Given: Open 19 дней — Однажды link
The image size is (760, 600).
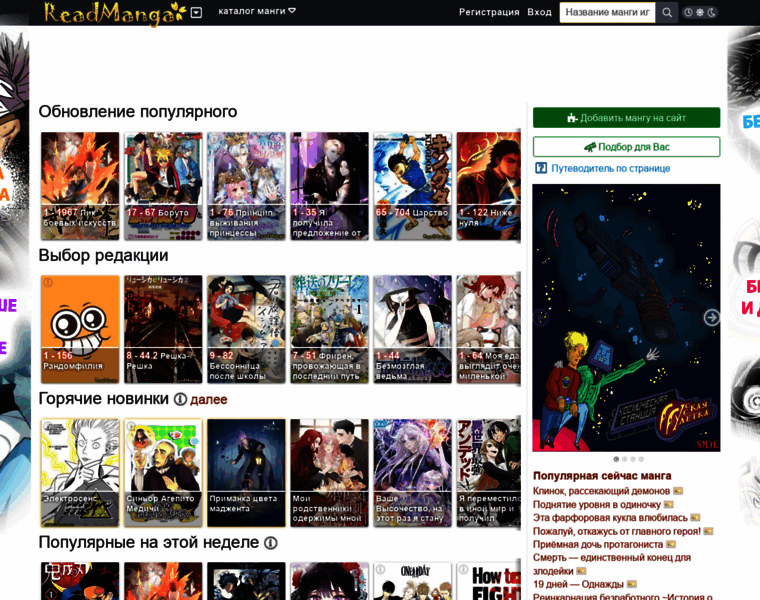Looking at the screenshot, I should [578, 584].
